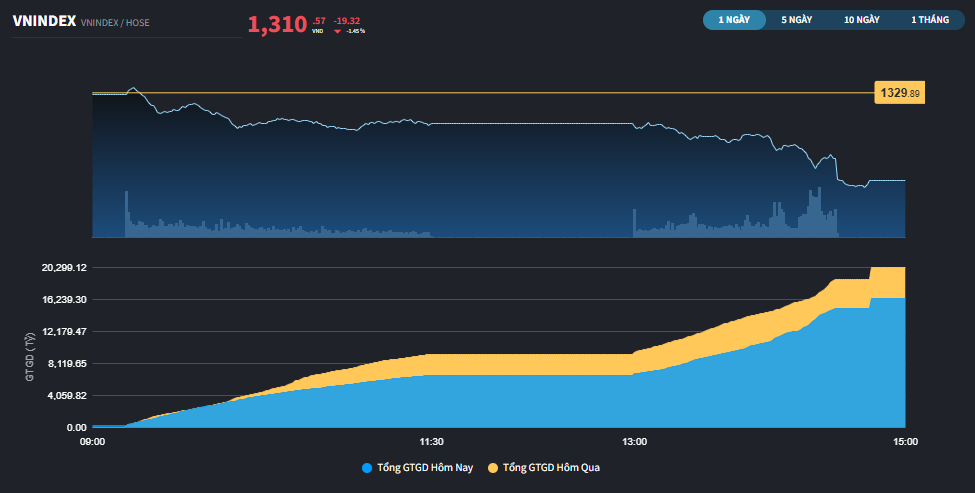Switch to the 5 NGÀY time range
Screen dimensions: 975x493
796,19
